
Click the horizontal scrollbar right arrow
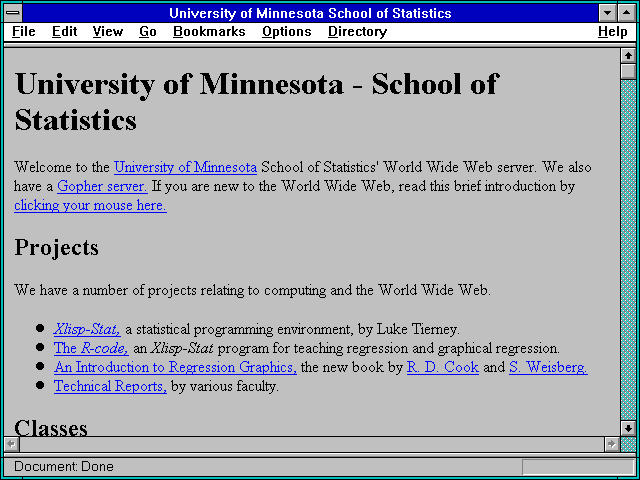pos(611,444)
